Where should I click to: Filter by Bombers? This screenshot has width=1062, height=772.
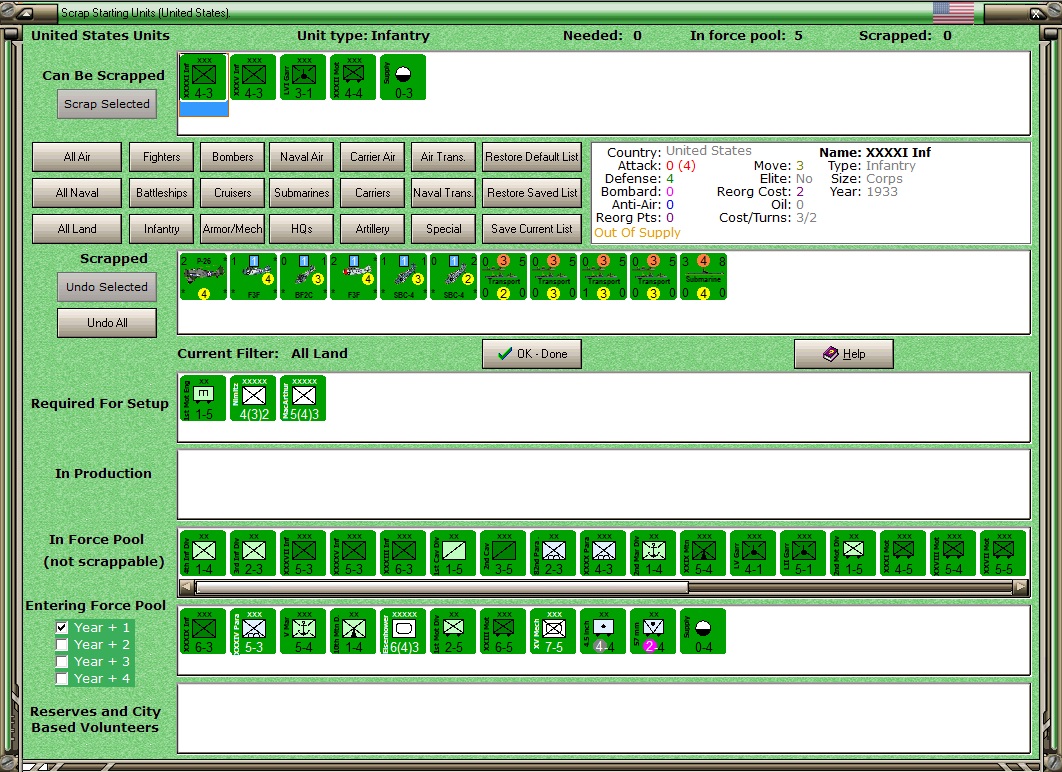coord(232,157)
